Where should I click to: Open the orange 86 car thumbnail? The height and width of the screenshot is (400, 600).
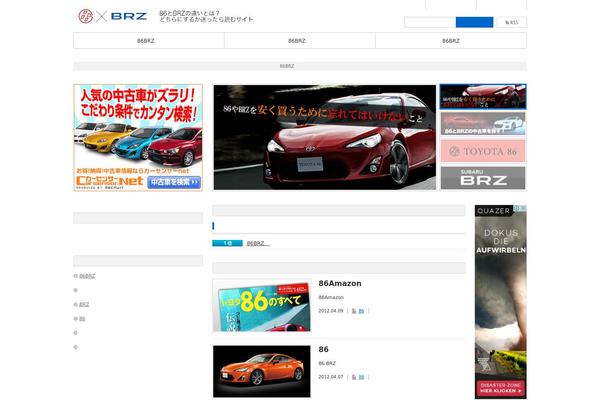point(262,371)
